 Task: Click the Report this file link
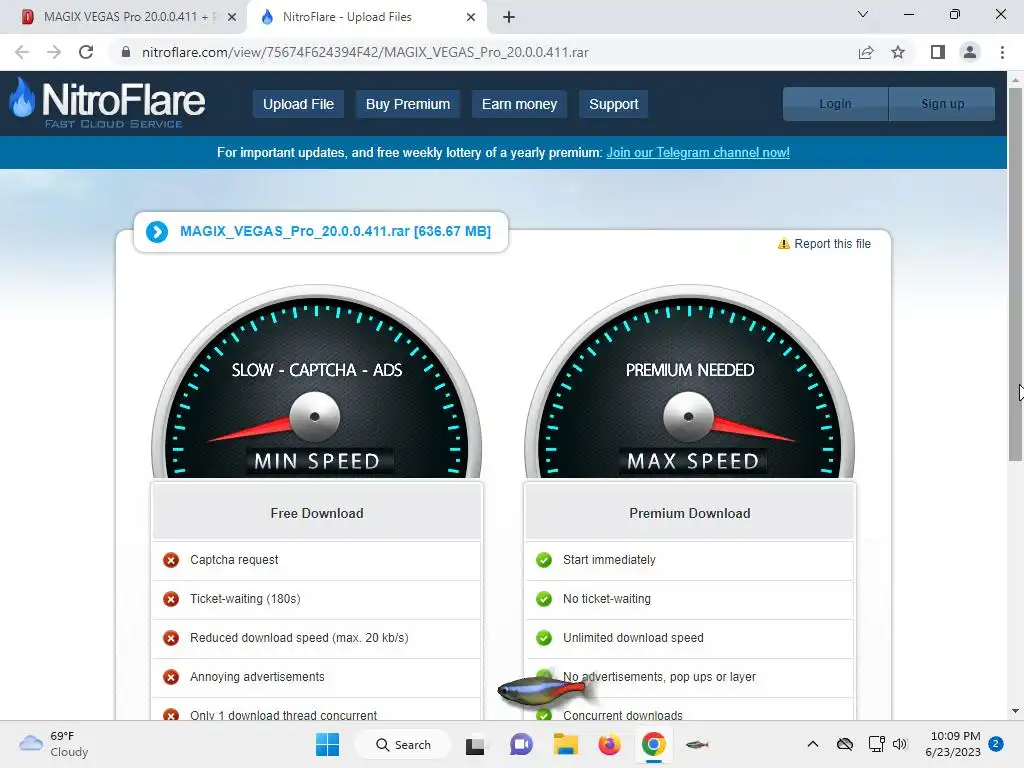click(832, 244)
